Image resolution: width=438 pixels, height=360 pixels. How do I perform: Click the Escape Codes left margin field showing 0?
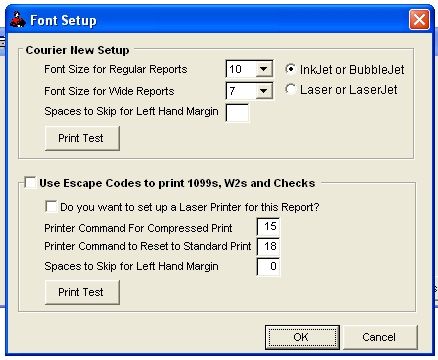pyautogui.click(x=268, y=266)
